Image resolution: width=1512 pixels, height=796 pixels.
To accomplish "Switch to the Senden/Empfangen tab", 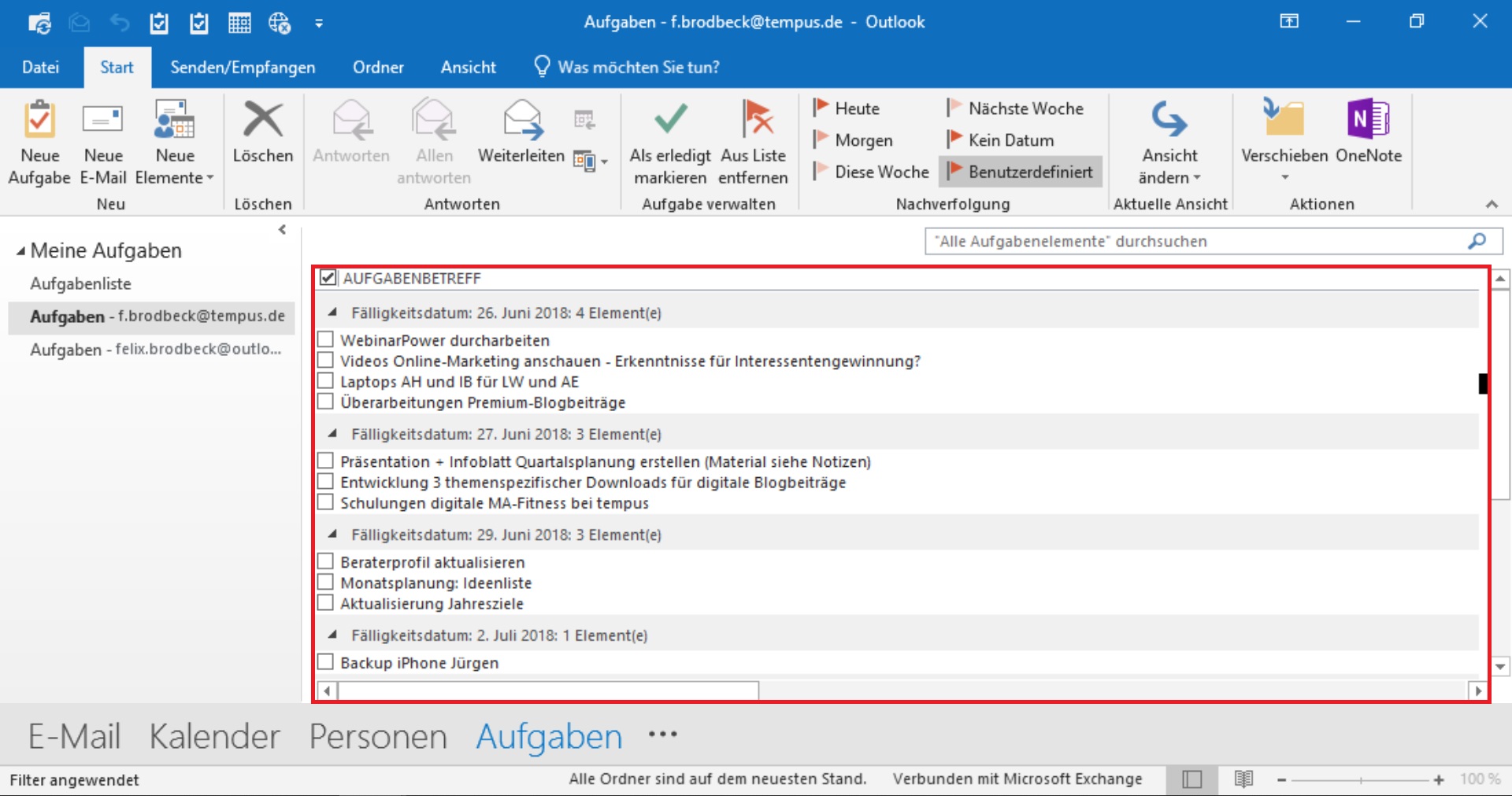I will [x=243, y=67].
